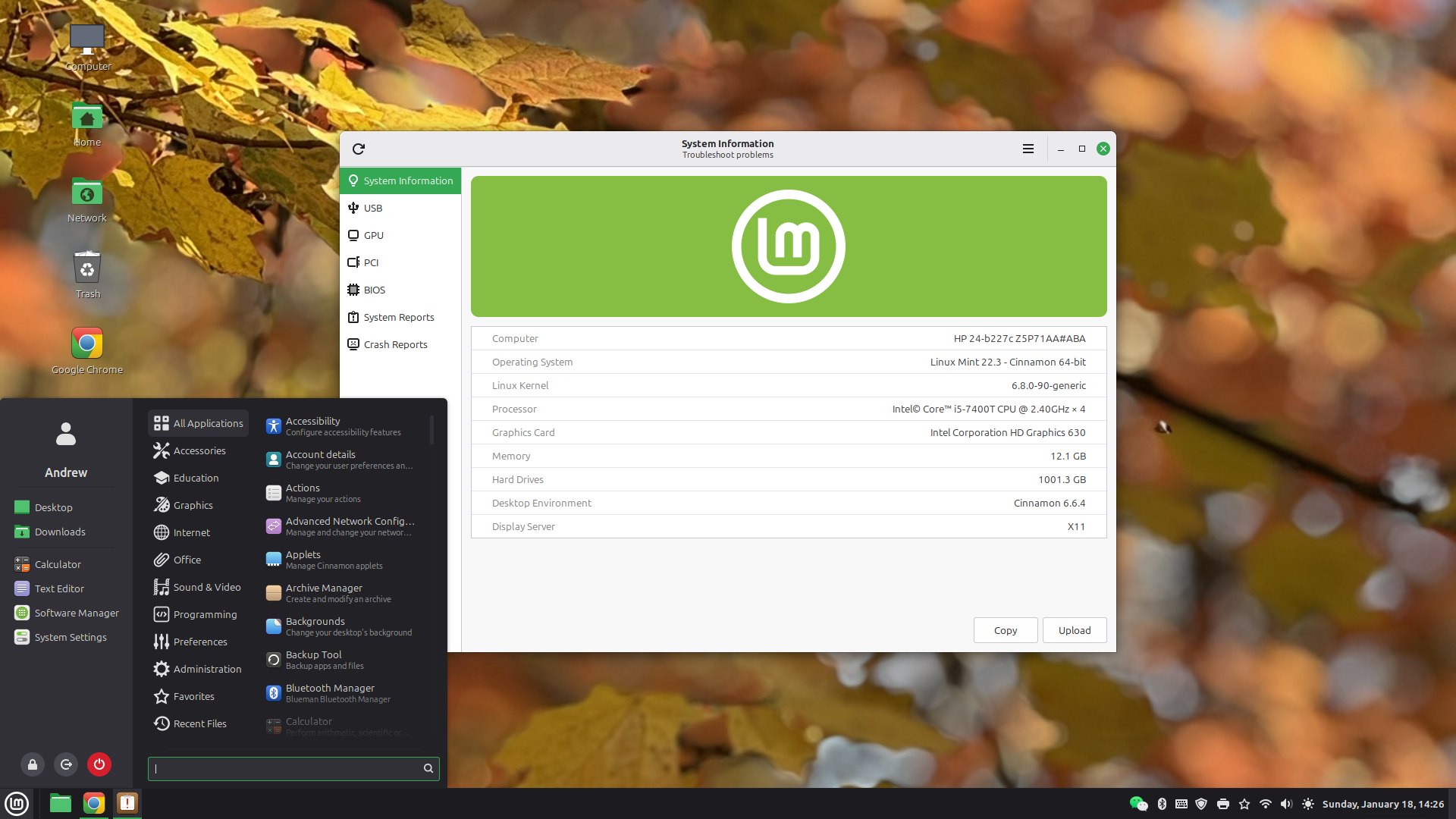Open Chrome from the panel launcher
Screen dimensions: 1456x819
[94, 803]
